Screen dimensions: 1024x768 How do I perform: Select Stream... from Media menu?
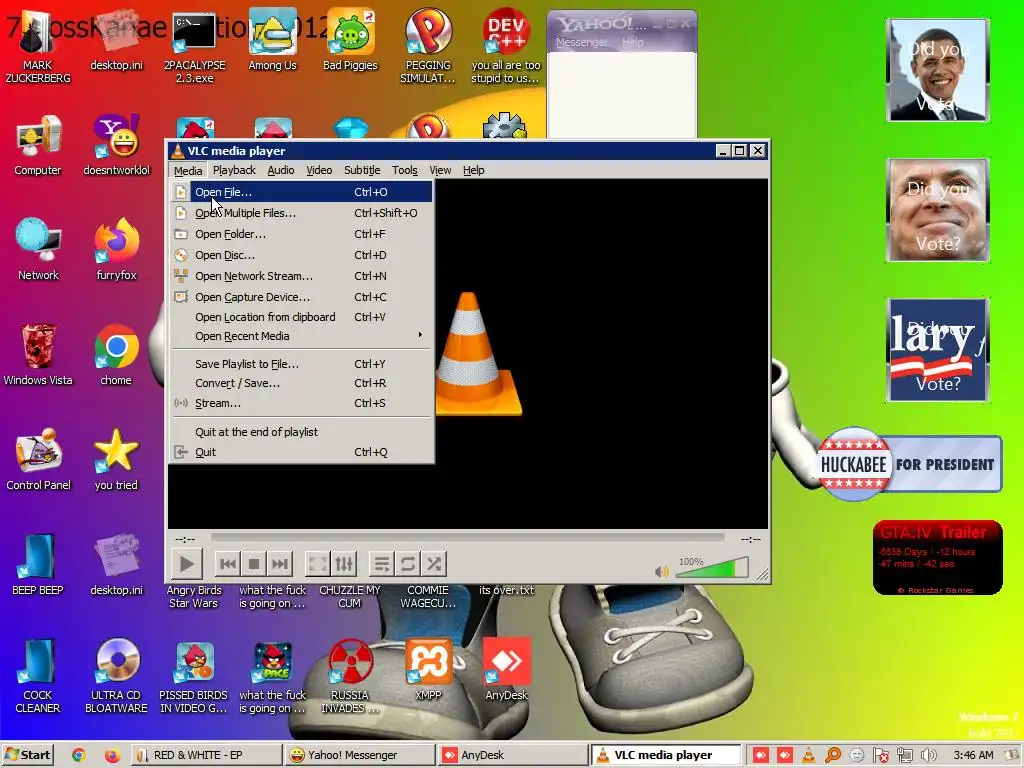(x=300, y=403)
